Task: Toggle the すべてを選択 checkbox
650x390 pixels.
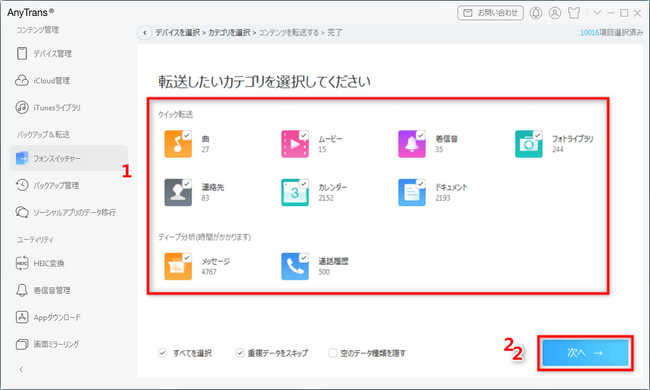Action: tap(162, 353)
